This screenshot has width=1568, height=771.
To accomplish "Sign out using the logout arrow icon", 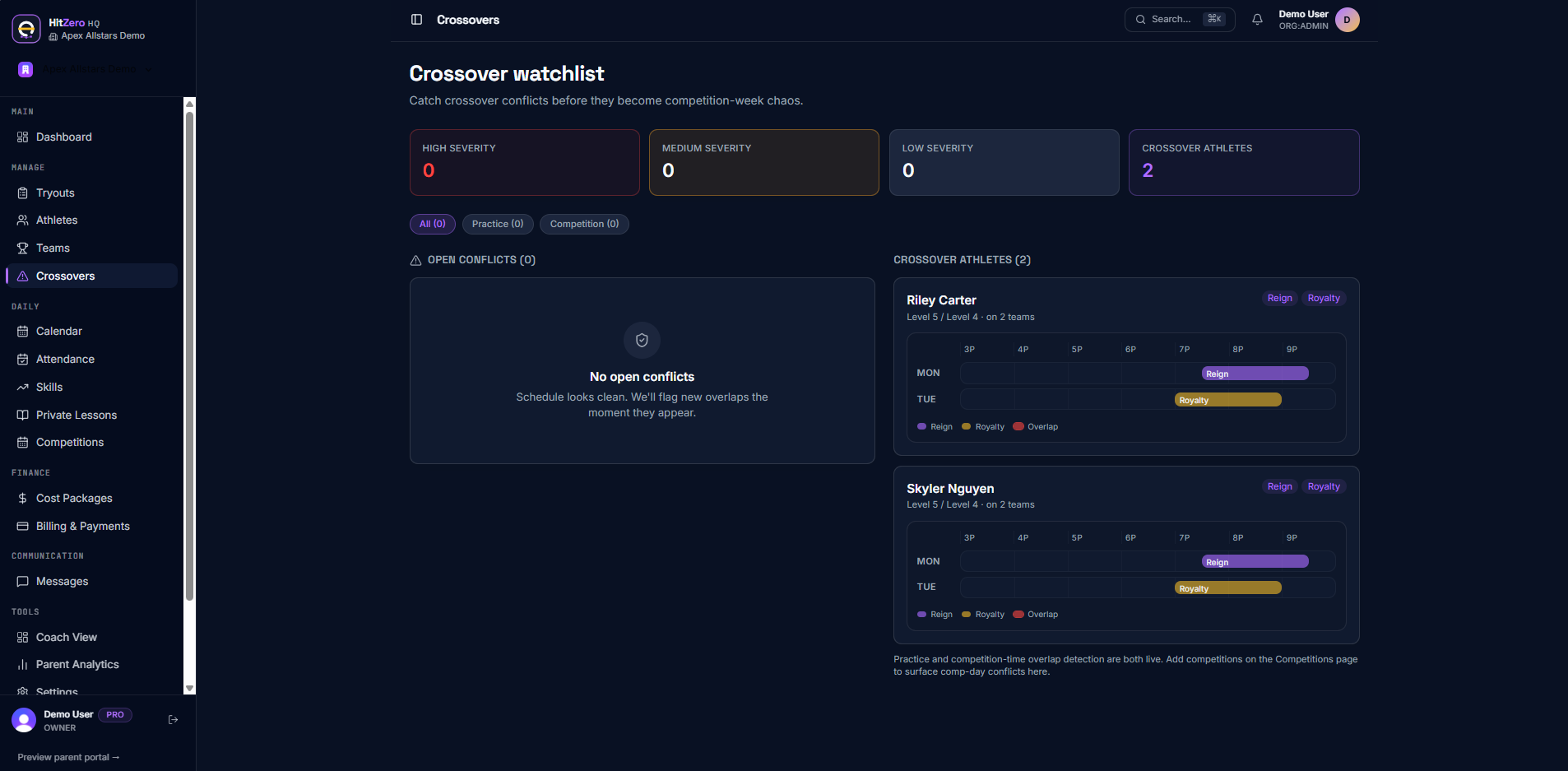I will (173, 720).
